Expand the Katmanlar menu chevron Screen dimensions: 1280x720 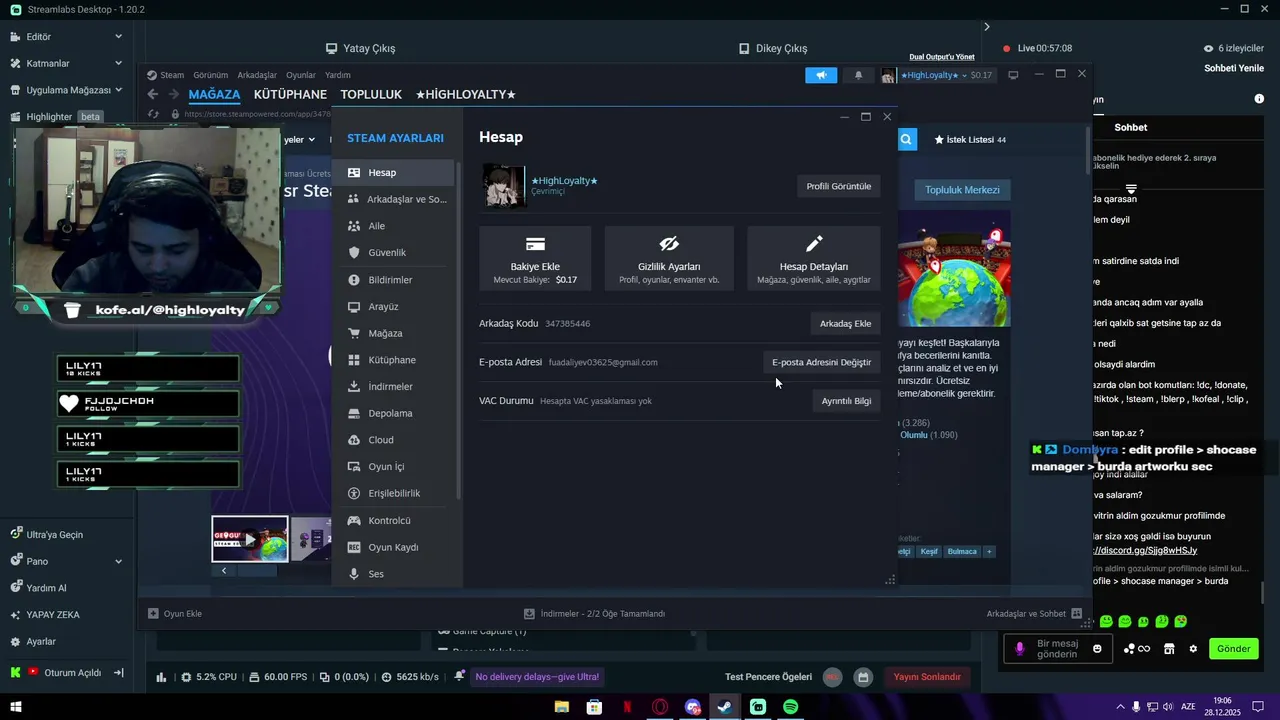(x=118, y=63)
